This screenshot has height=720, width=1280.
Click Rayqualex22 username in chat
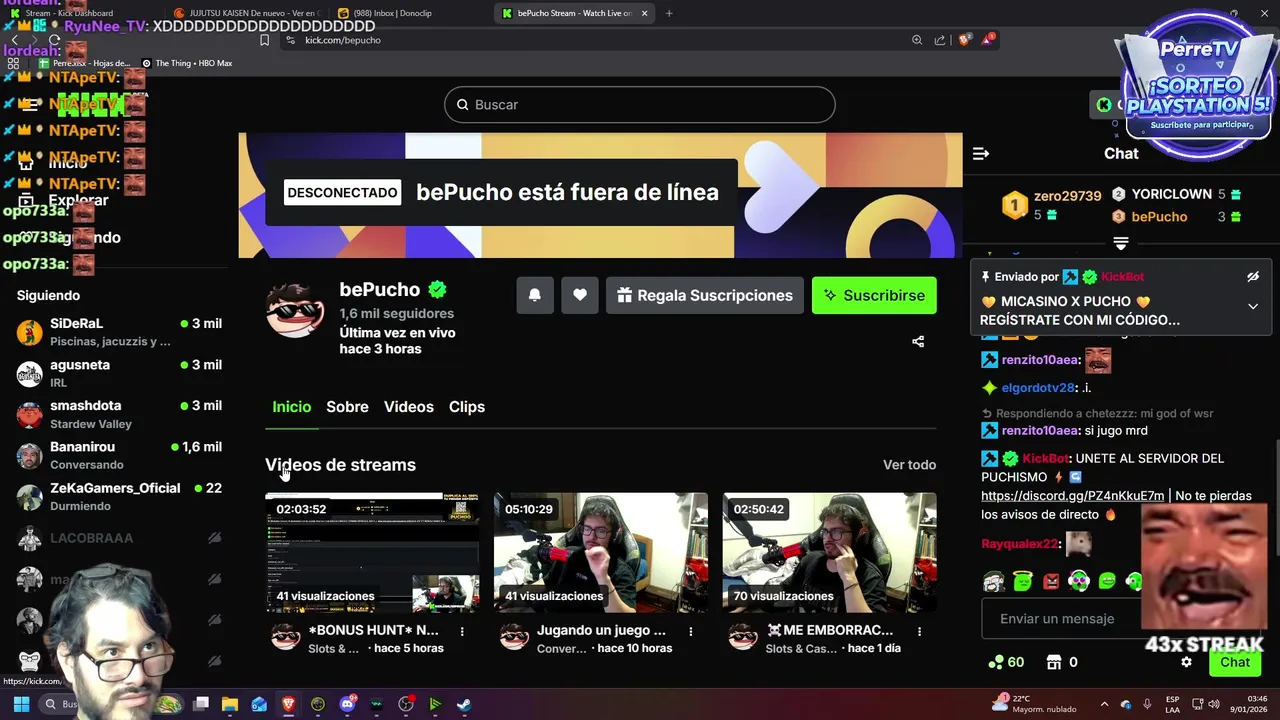pyautogui.click(x=1019, y=544)
